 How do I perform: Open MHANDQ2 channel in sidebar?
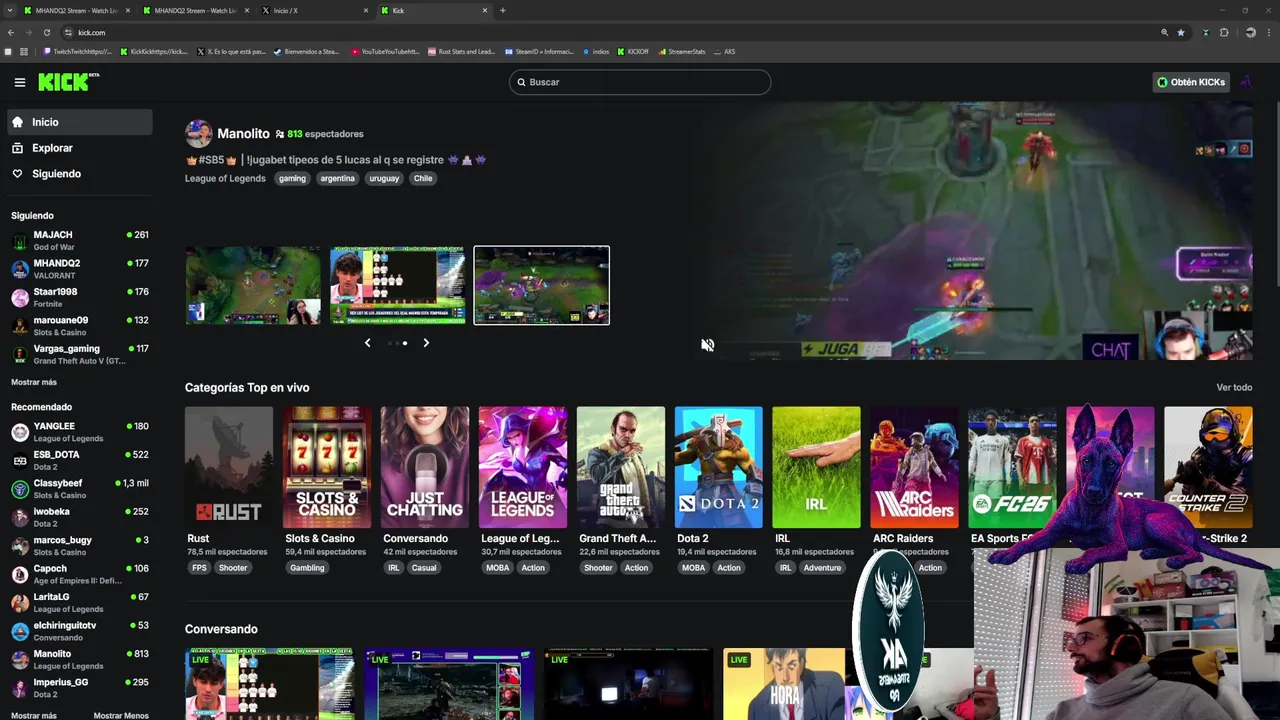tap(80, 269)
